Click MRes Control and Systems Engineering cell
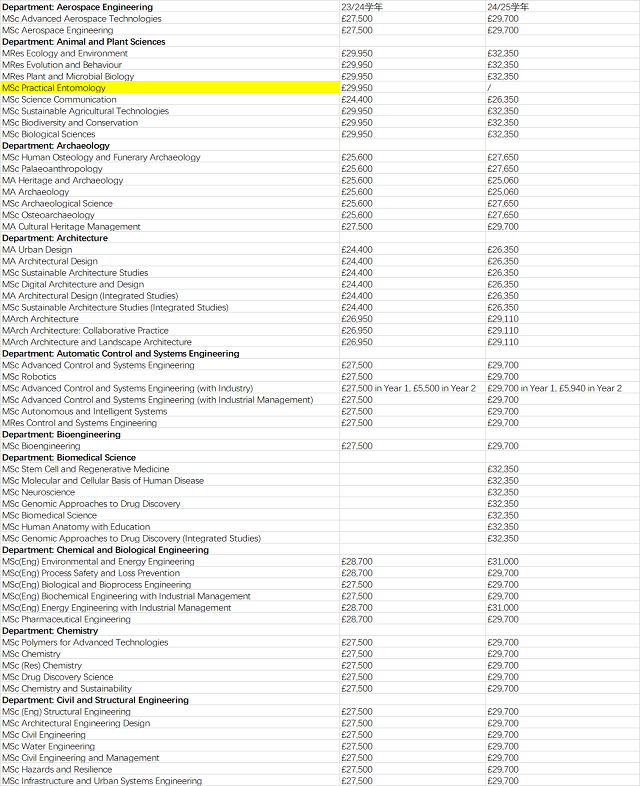The height and width of the screenshot is (786, 640). pyautogui.click(x=170, y=423)
